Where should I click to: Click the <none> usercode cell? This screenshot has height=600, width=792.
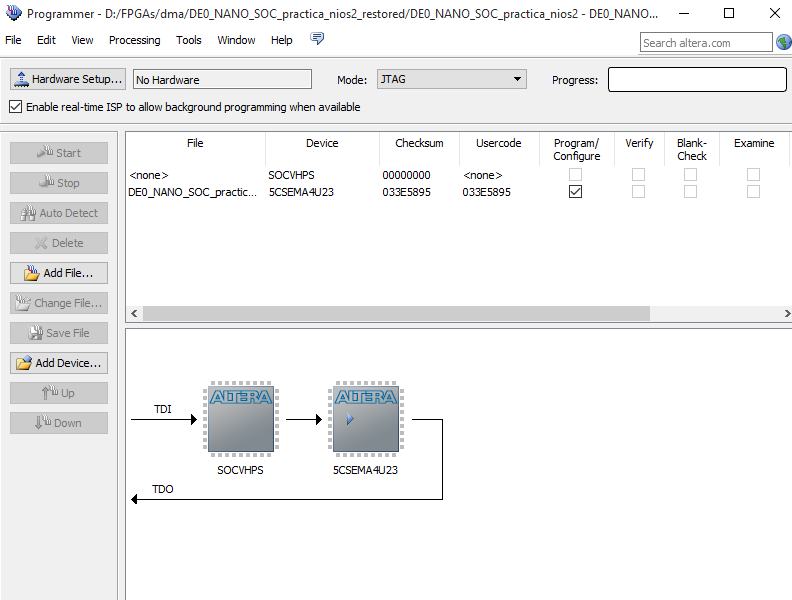pyautogui.click(x=482, y=175)
